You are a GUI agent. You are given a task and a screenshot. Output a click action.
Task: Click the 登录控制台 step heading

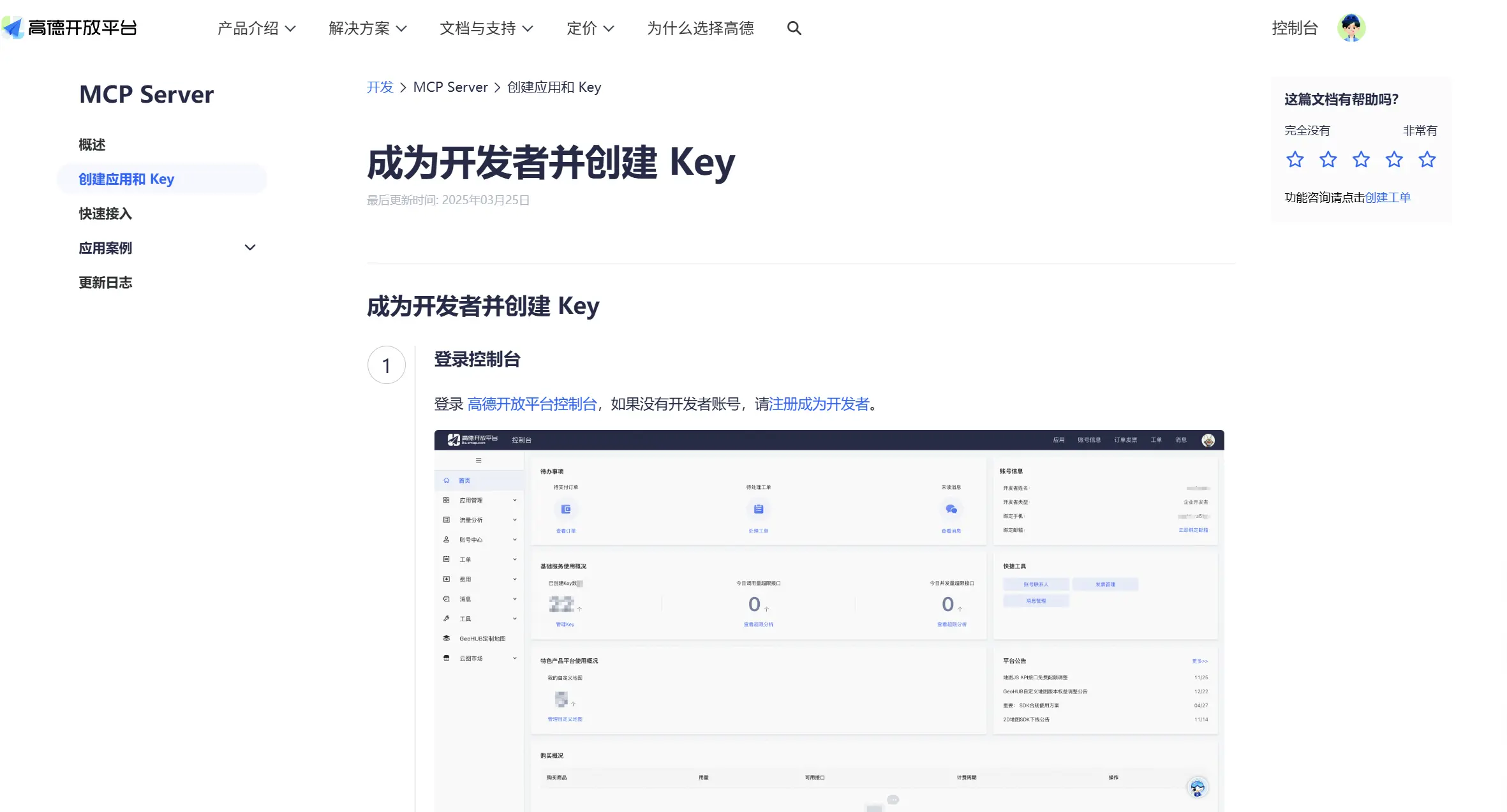point(477,359)
